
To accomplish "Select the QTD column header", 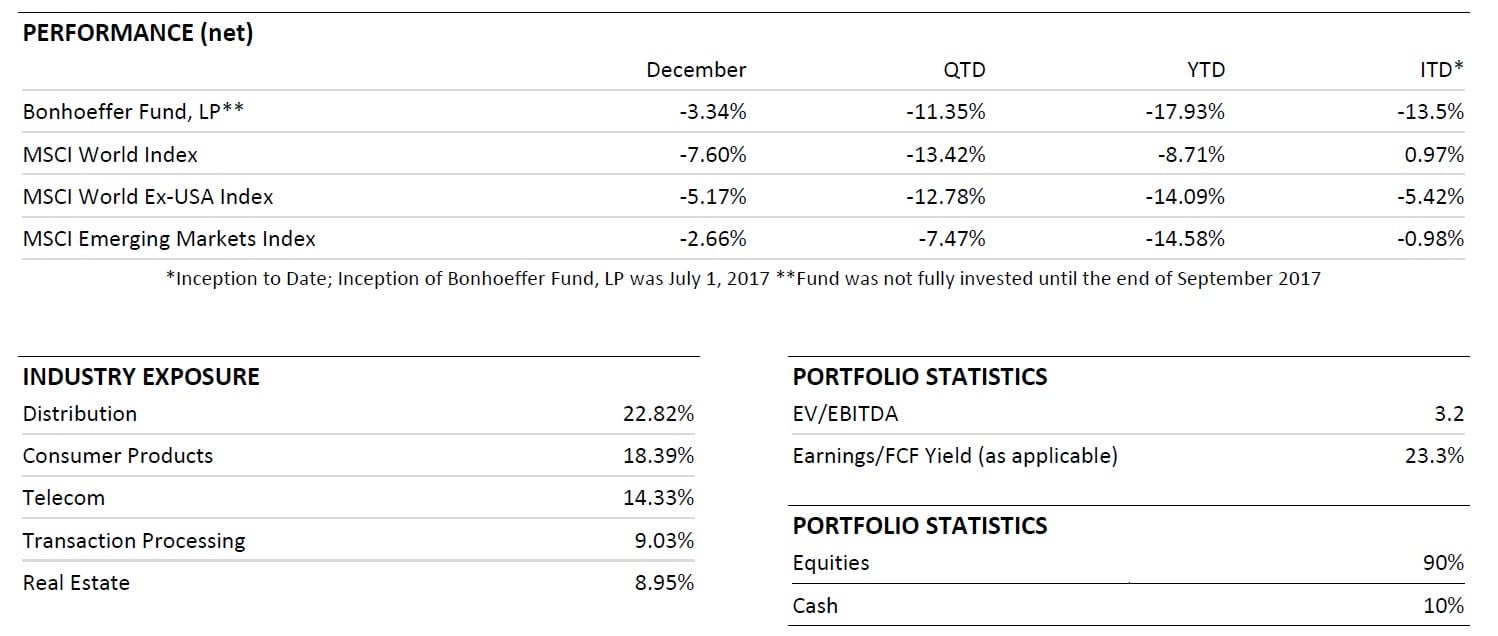I will click(964, 70).
